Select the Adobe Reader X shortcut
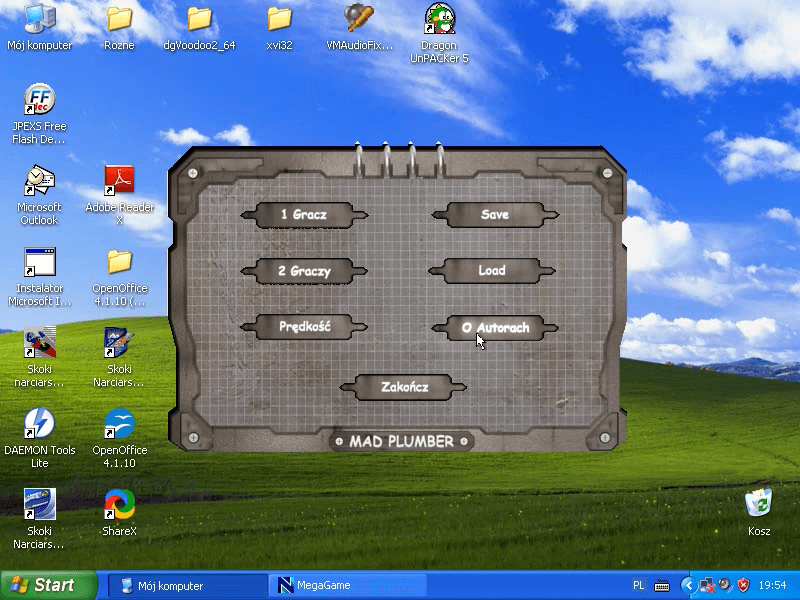 pyautogui.click(x=119, y=195)
